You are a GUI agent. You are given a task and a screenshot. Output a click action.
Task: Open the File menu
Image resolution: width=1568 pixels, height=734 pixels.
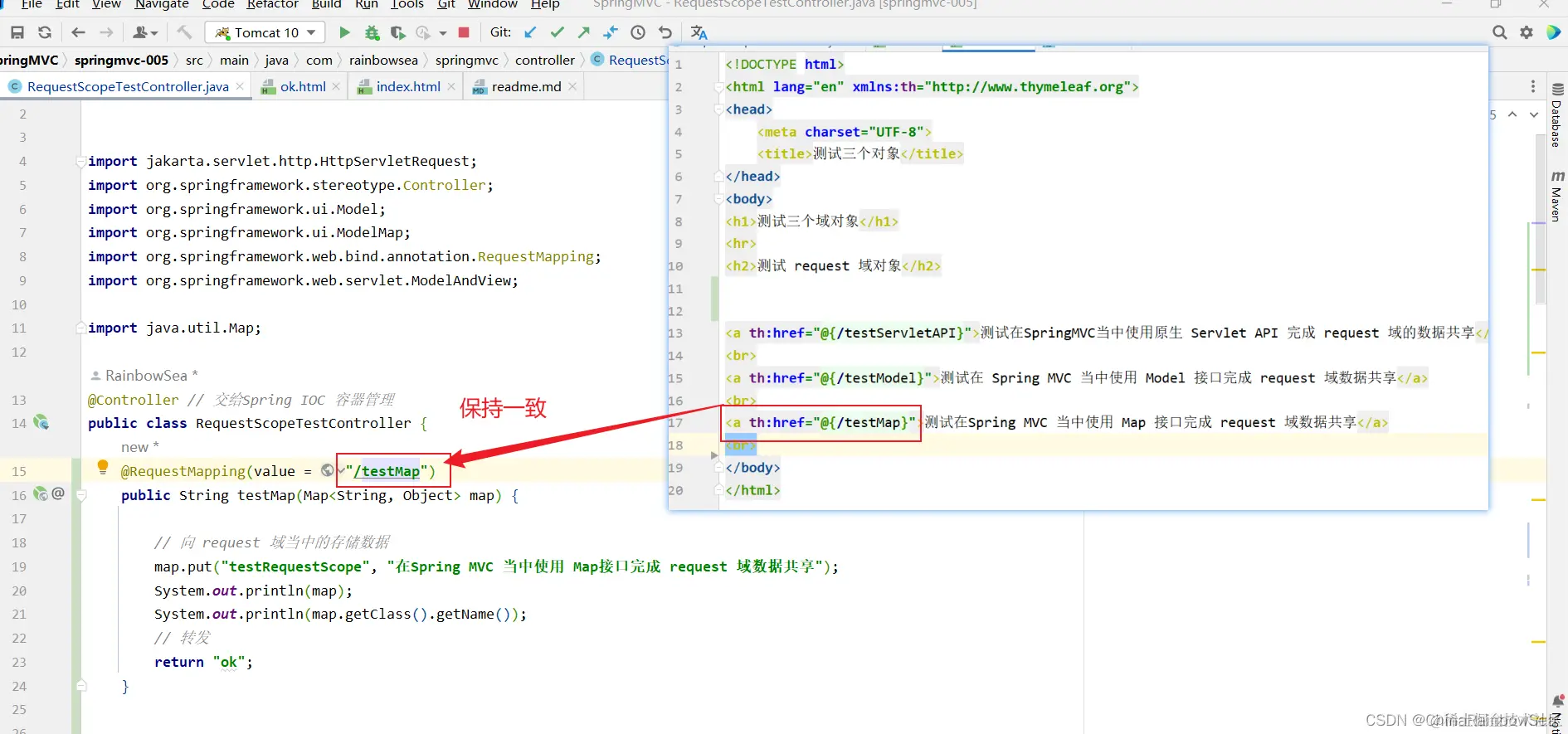coord(32,4)
